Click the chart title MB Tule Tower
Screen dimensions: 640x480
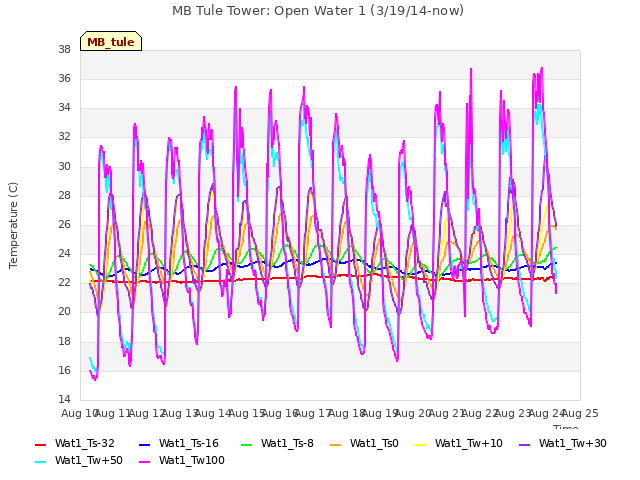click(318, 11)
